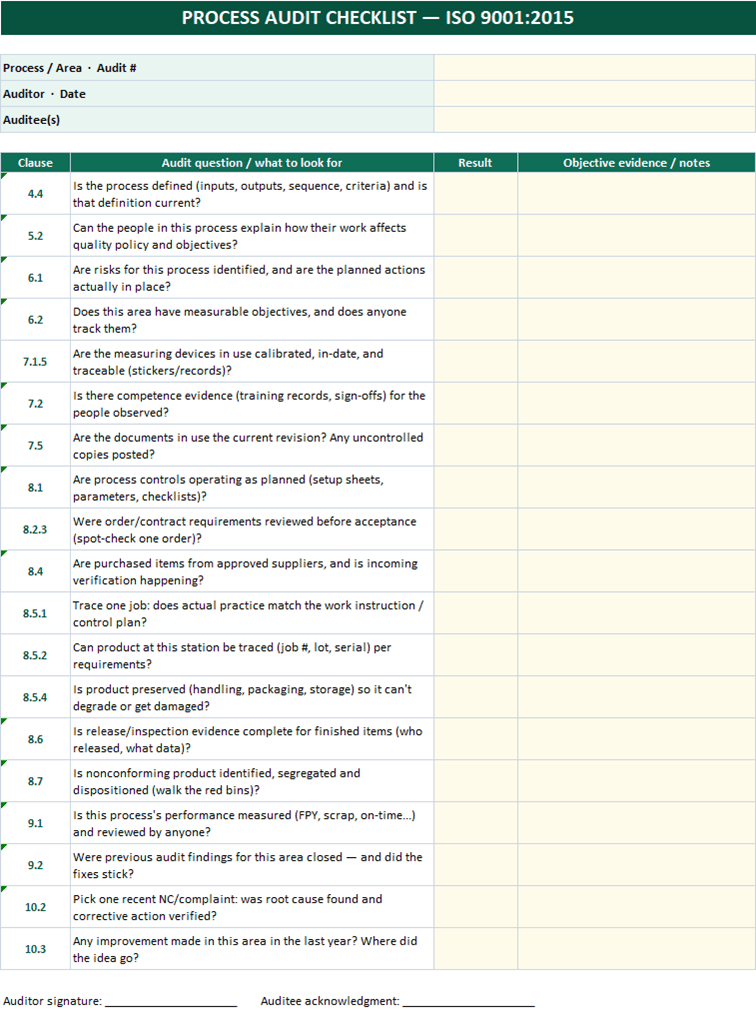Select the question about previous audit findings closed
This screenshot has width=756, height=1010.
(x=252, y=864)
